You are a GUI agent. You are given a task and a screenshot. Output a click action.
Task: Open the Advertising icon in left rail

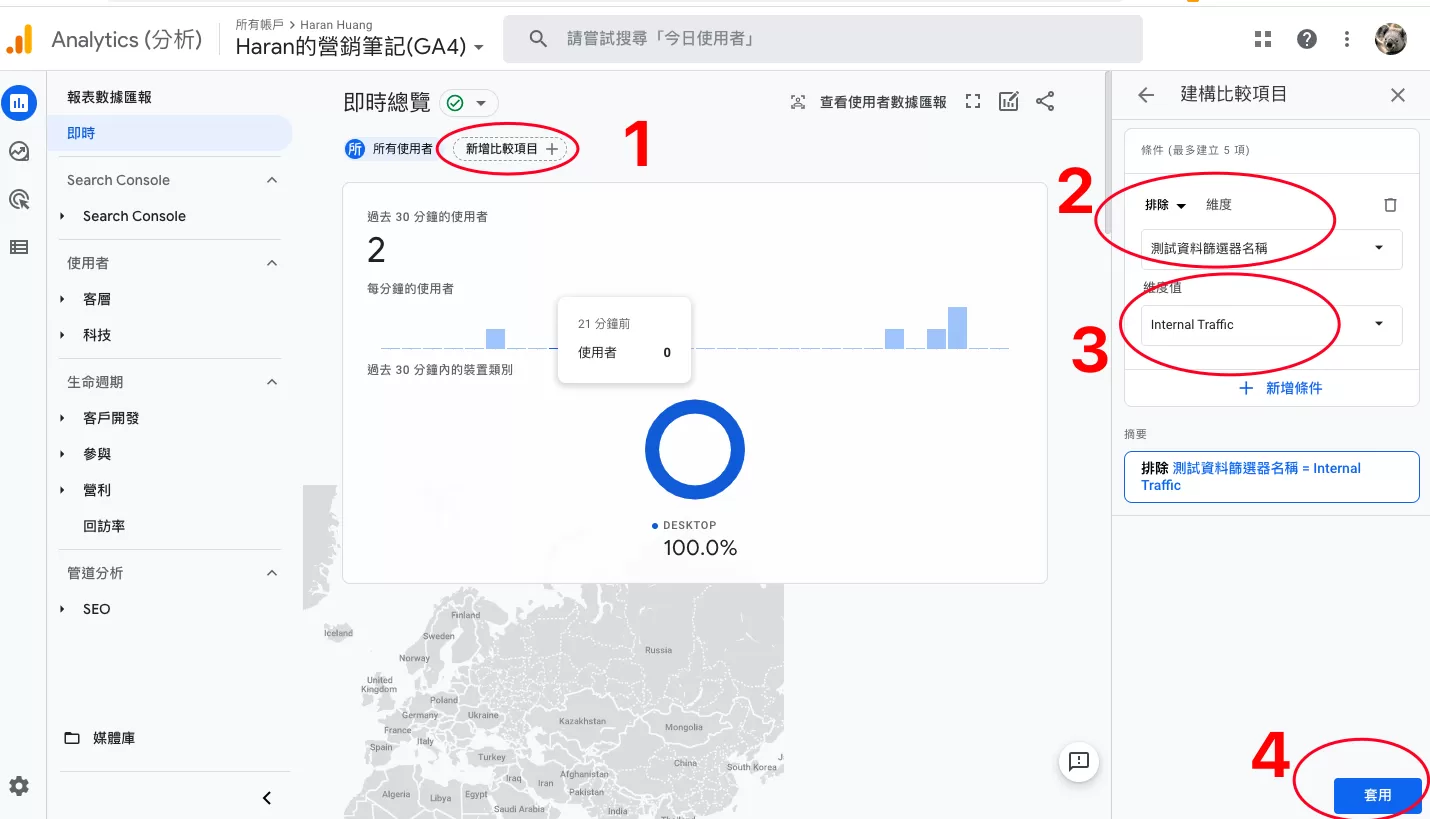click(x=19, y=199)
